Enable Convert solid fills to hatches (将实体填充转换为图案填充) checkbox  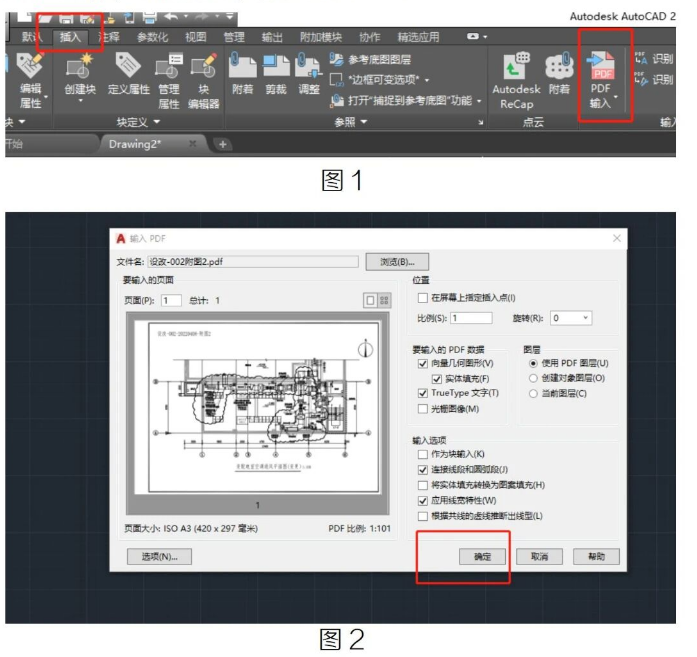point(422,485)
